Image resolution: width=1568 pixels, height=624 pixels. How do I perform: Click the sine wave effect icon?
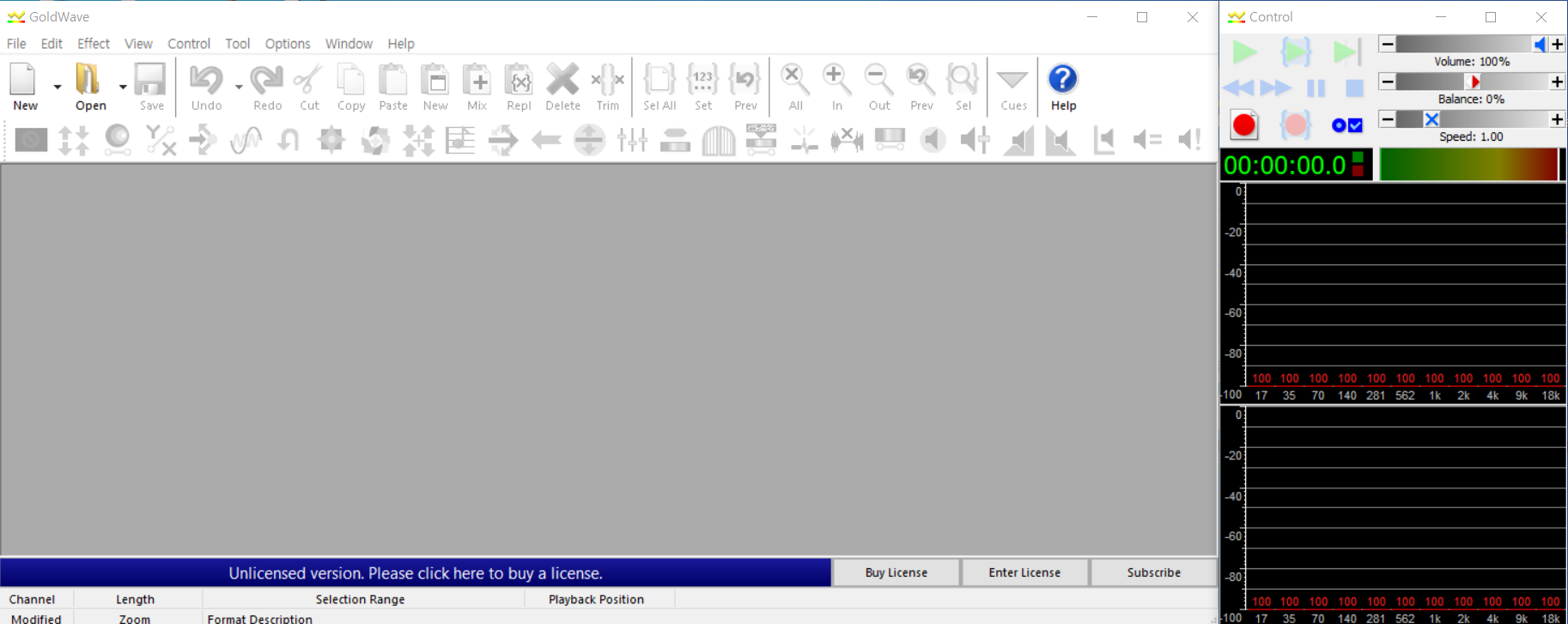click(246, 139)
